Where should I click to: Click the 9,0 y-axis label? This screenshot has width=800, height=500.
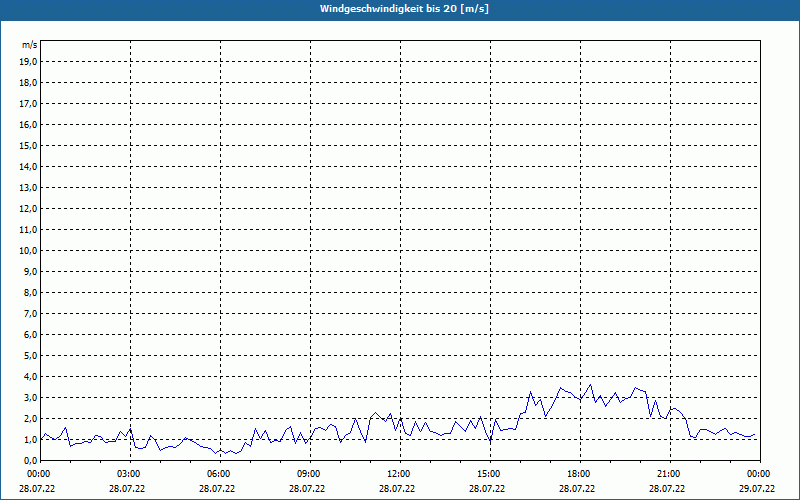click(32, 271)
